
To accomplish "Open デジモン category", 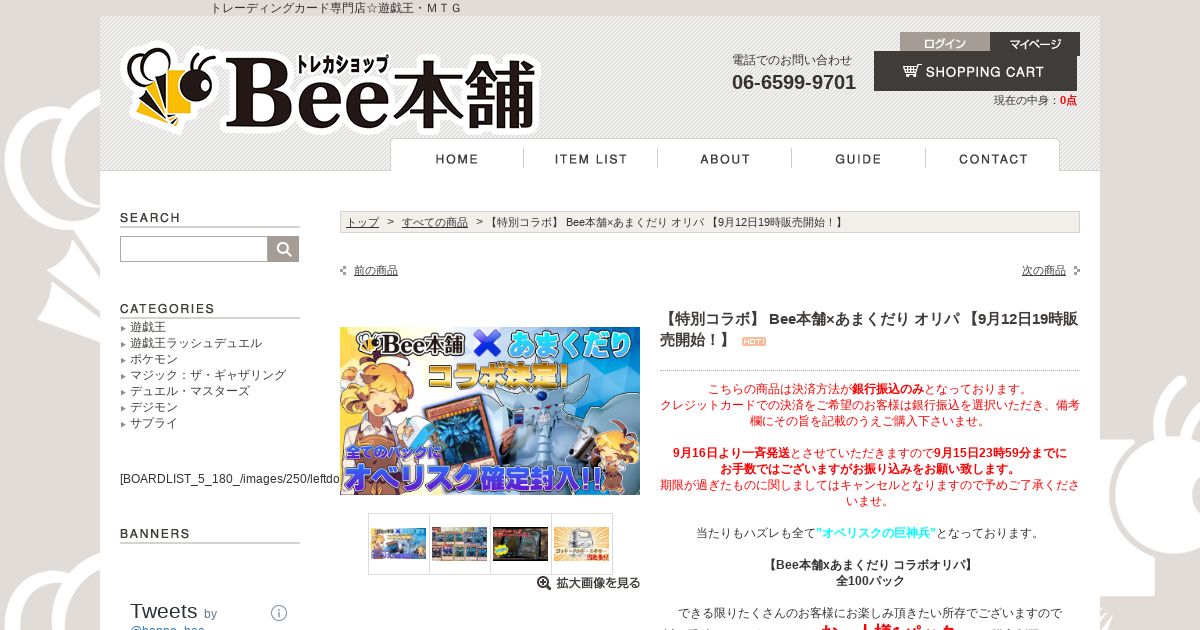I will coord(154,407).
